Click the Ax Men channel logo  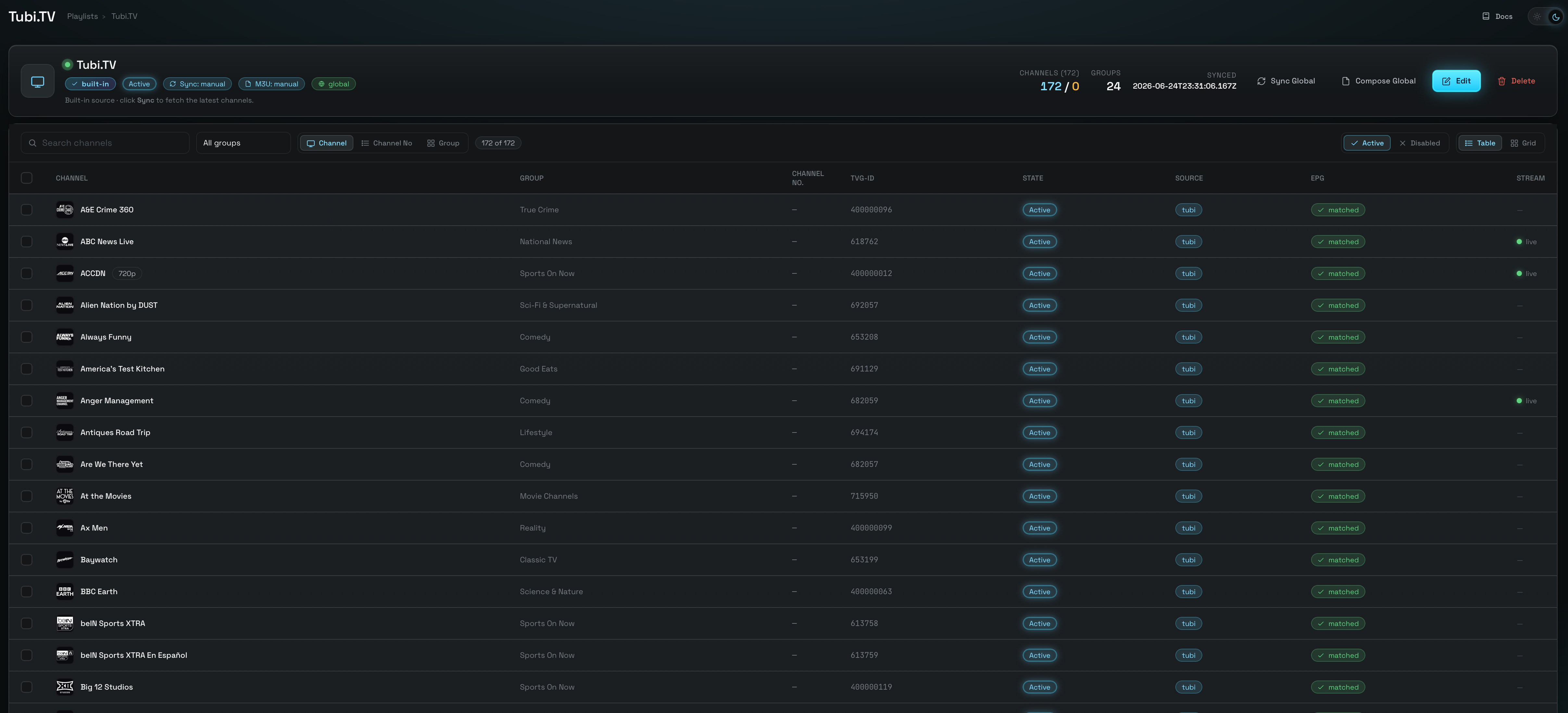coord(65,528)
